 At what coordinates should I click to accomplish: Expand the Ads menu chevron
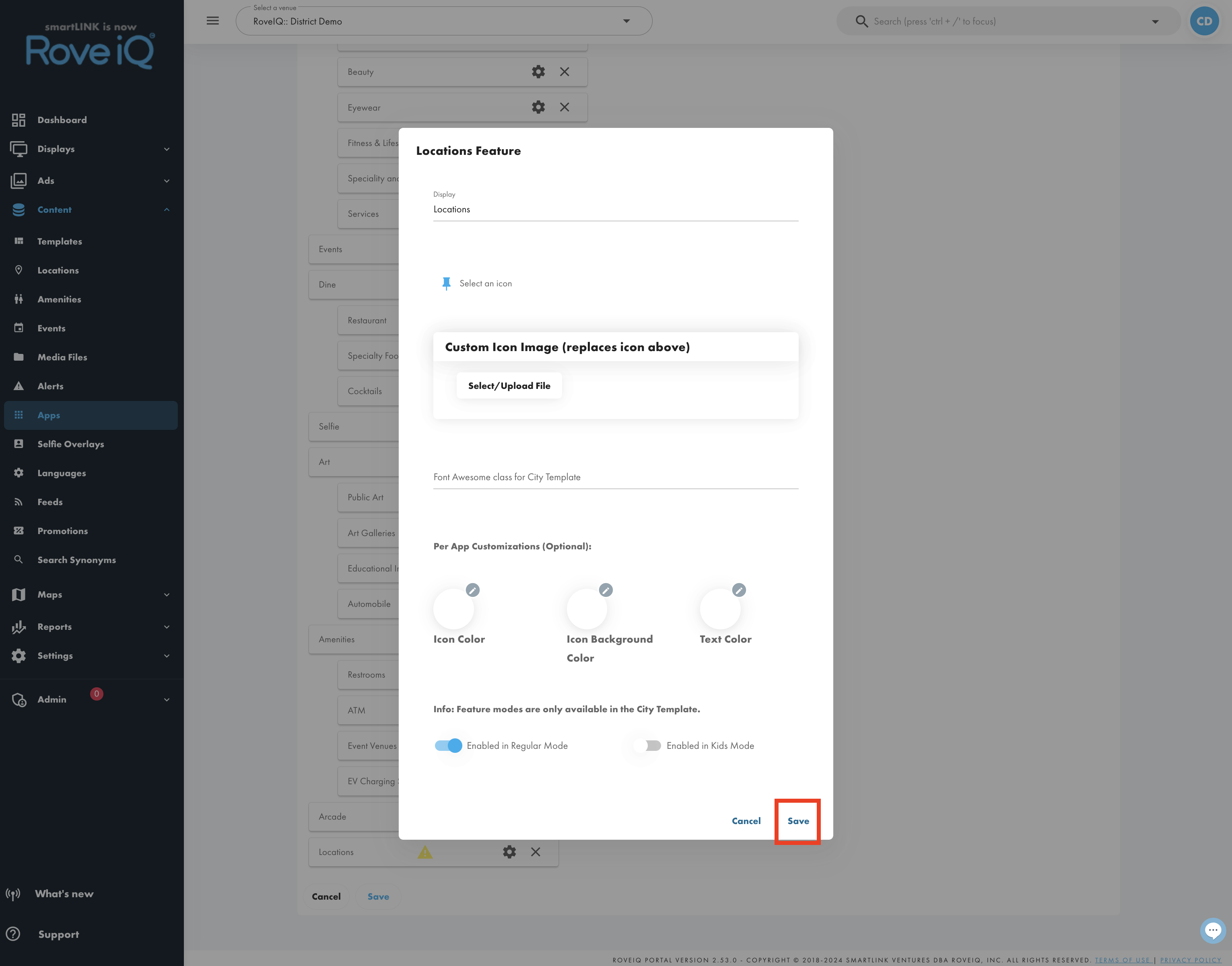point(167,181)
